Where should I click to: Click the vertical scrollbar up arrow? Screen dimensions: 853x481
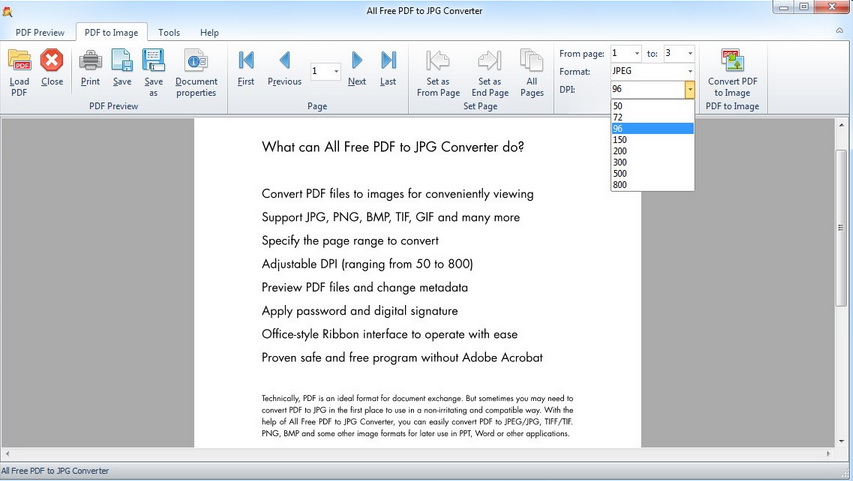pyautogui.click(x=841, y=125)
